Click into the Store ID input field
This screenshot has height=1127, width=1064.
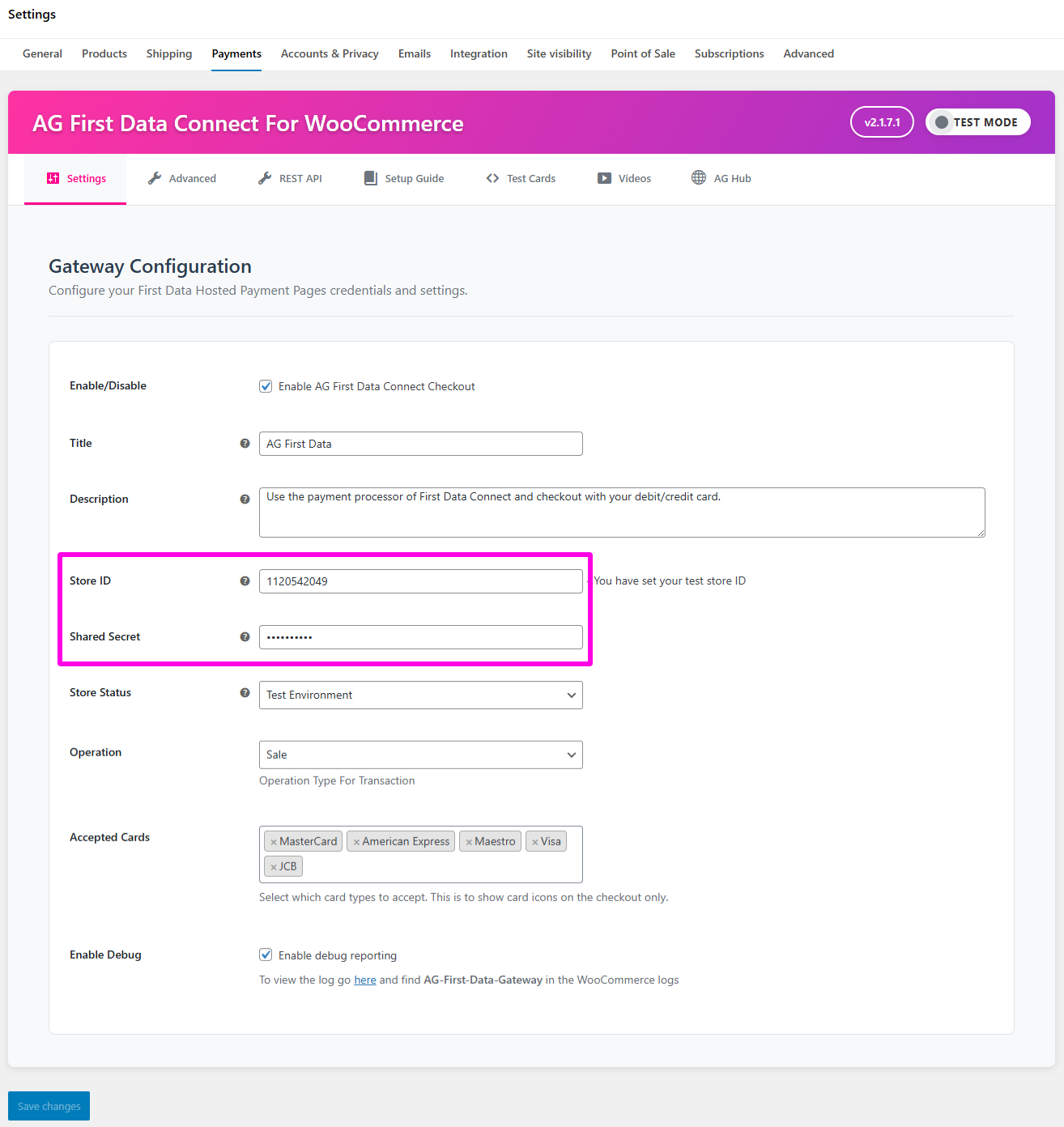420,581
